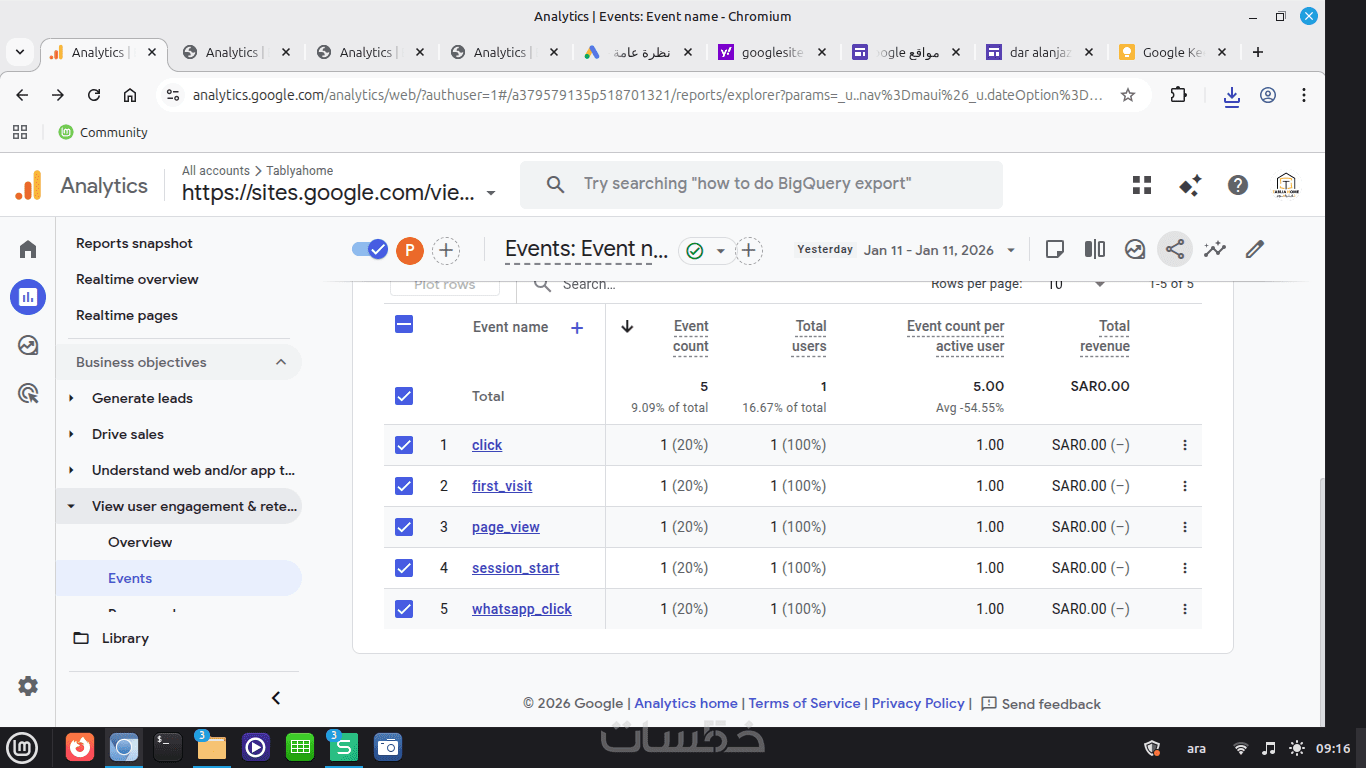Viewport: 1366px width, 768px height.
Task: Uncheck the select-all header checkbox
Action: tap(404, 324)
